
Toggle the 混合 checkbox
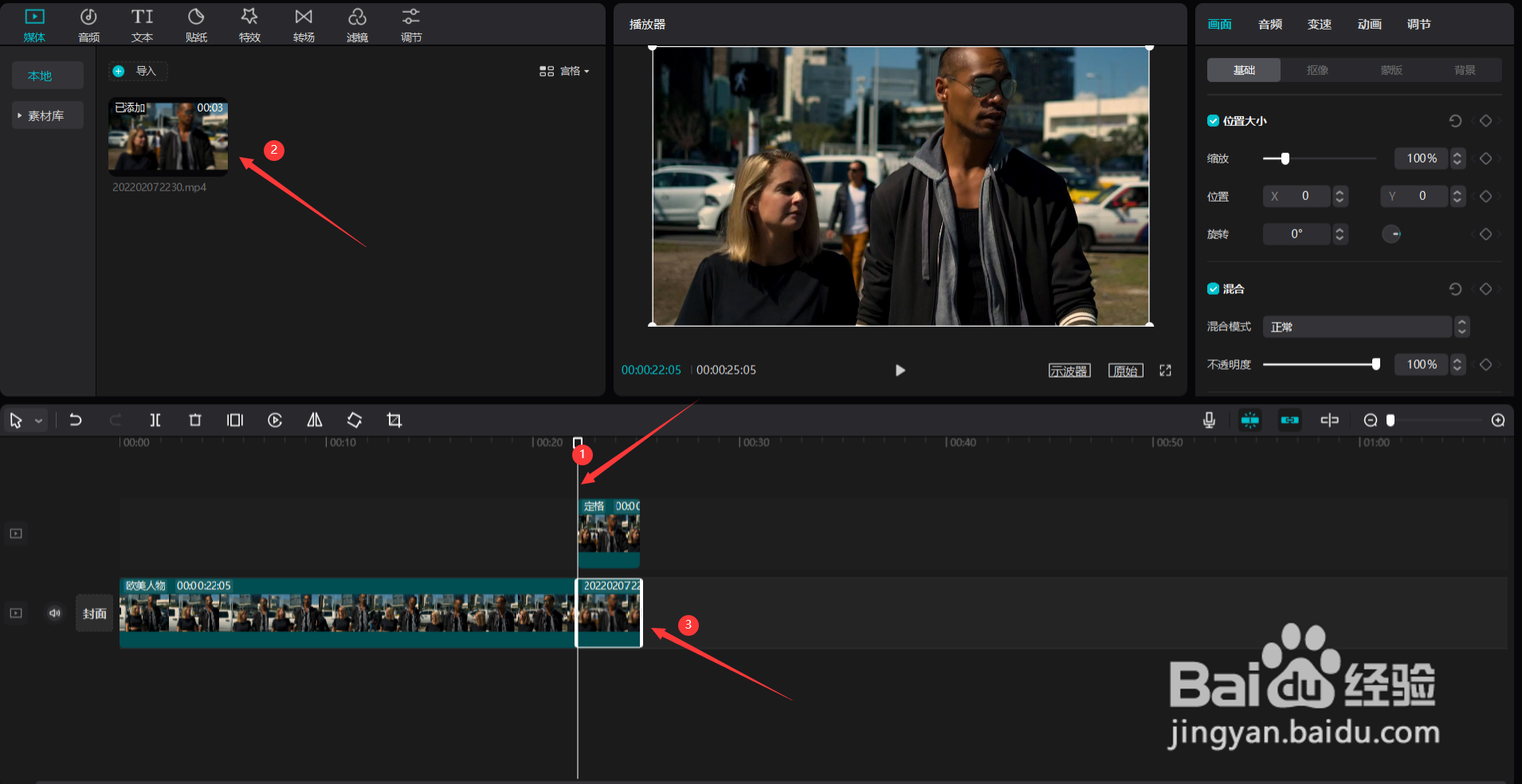pyautogui.click(x=1213, y=288)
